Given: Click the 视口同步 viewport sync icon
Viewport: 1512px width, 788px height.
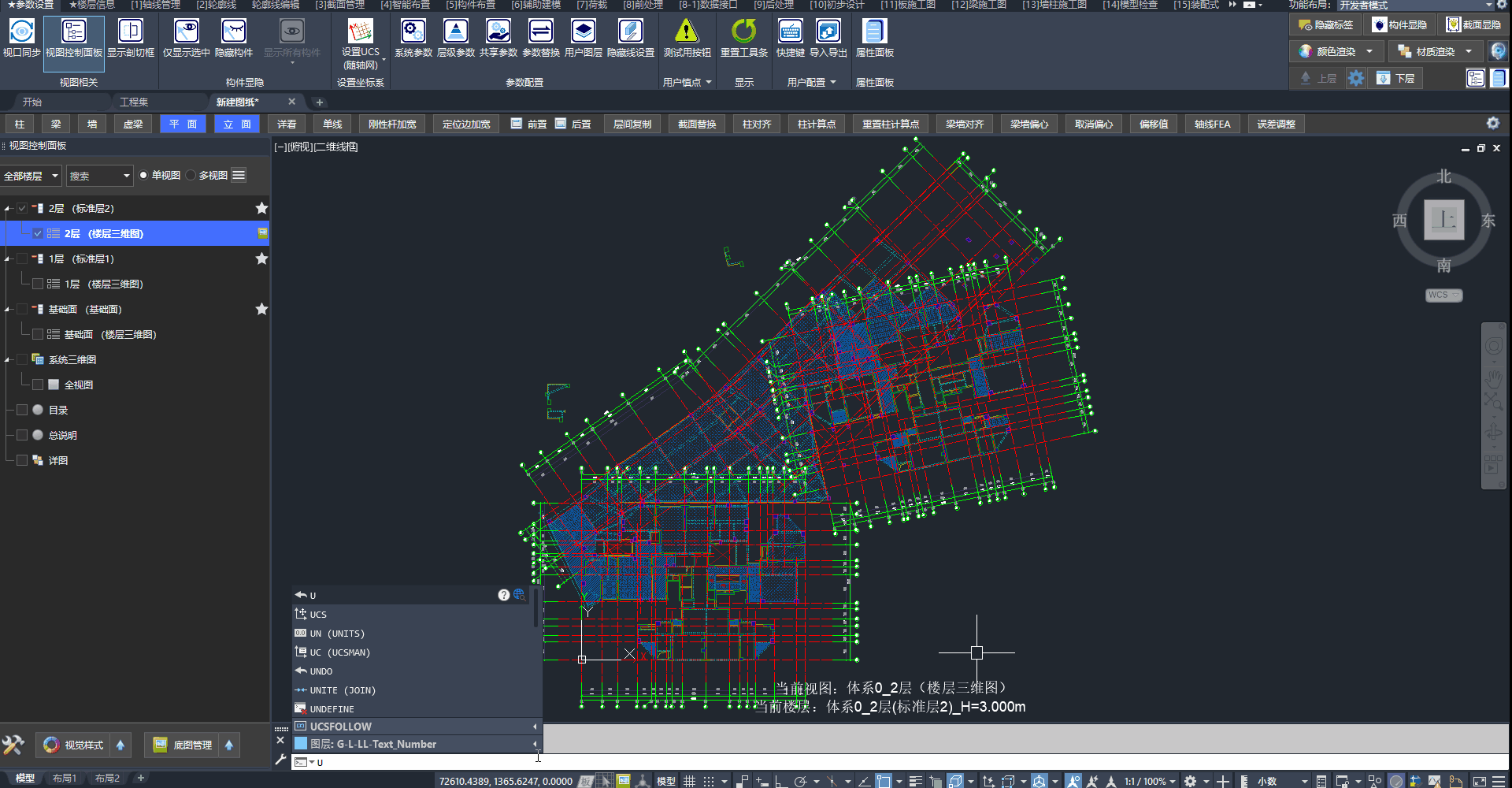Looking at the screenshot, I should [21, 32].
